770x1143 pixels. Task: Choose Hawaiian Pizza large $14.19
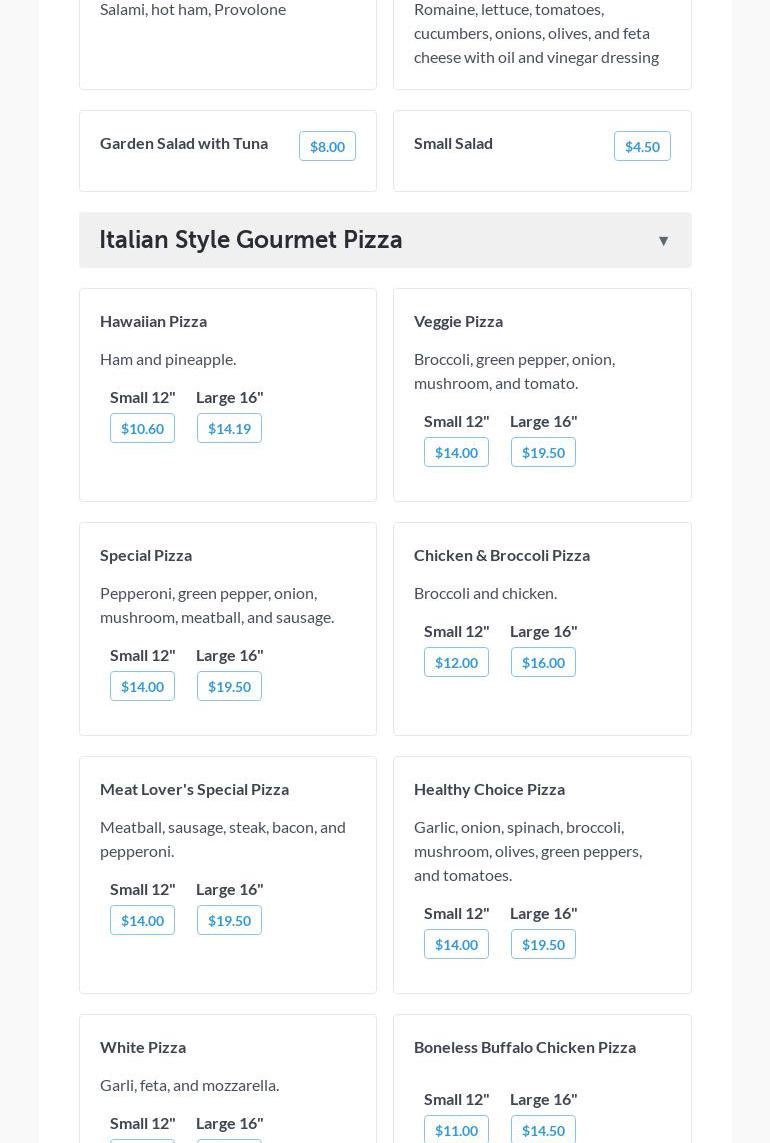tap(229, 428)
